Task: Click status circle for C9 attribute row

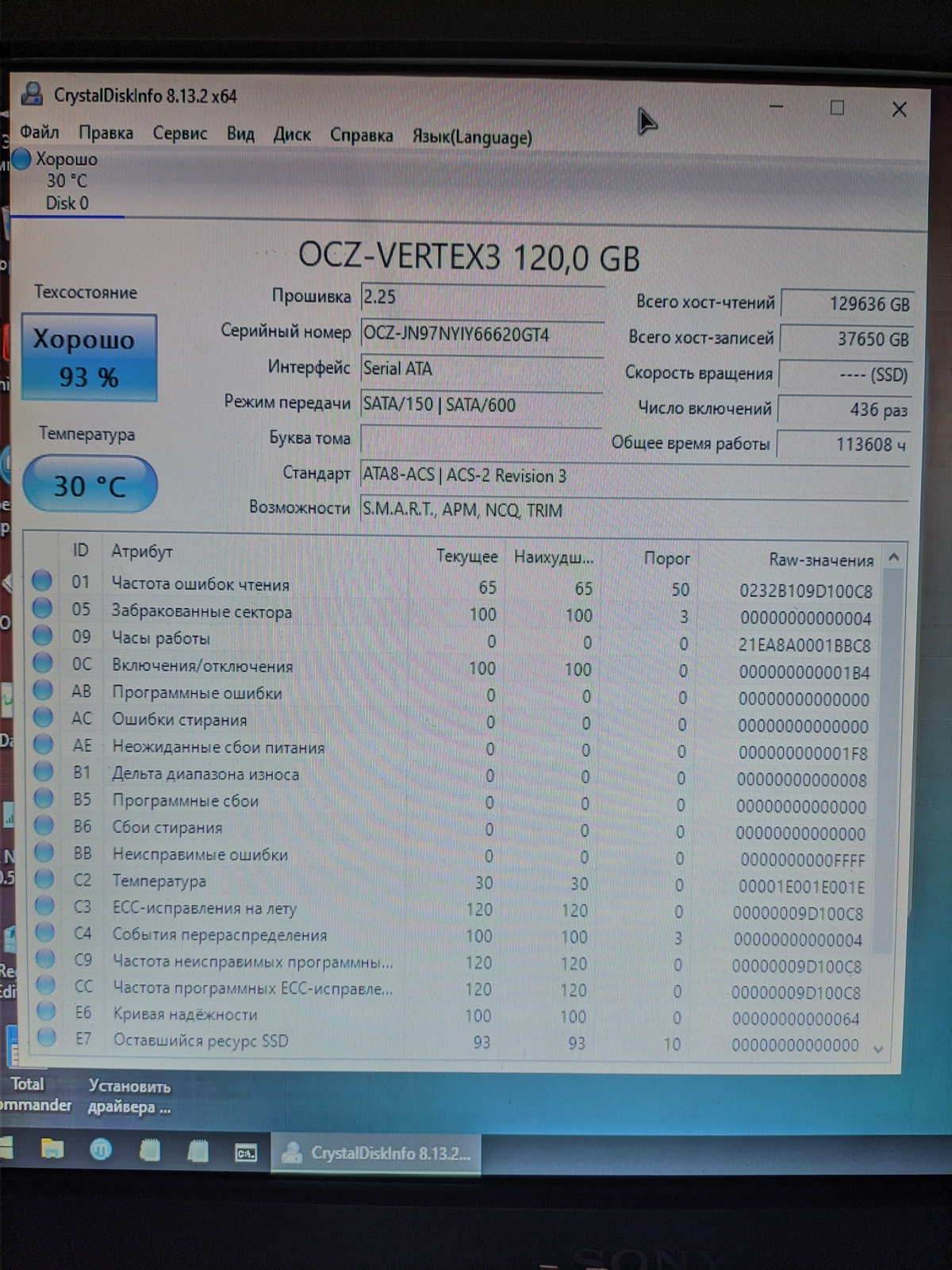Action: [45, 959]
